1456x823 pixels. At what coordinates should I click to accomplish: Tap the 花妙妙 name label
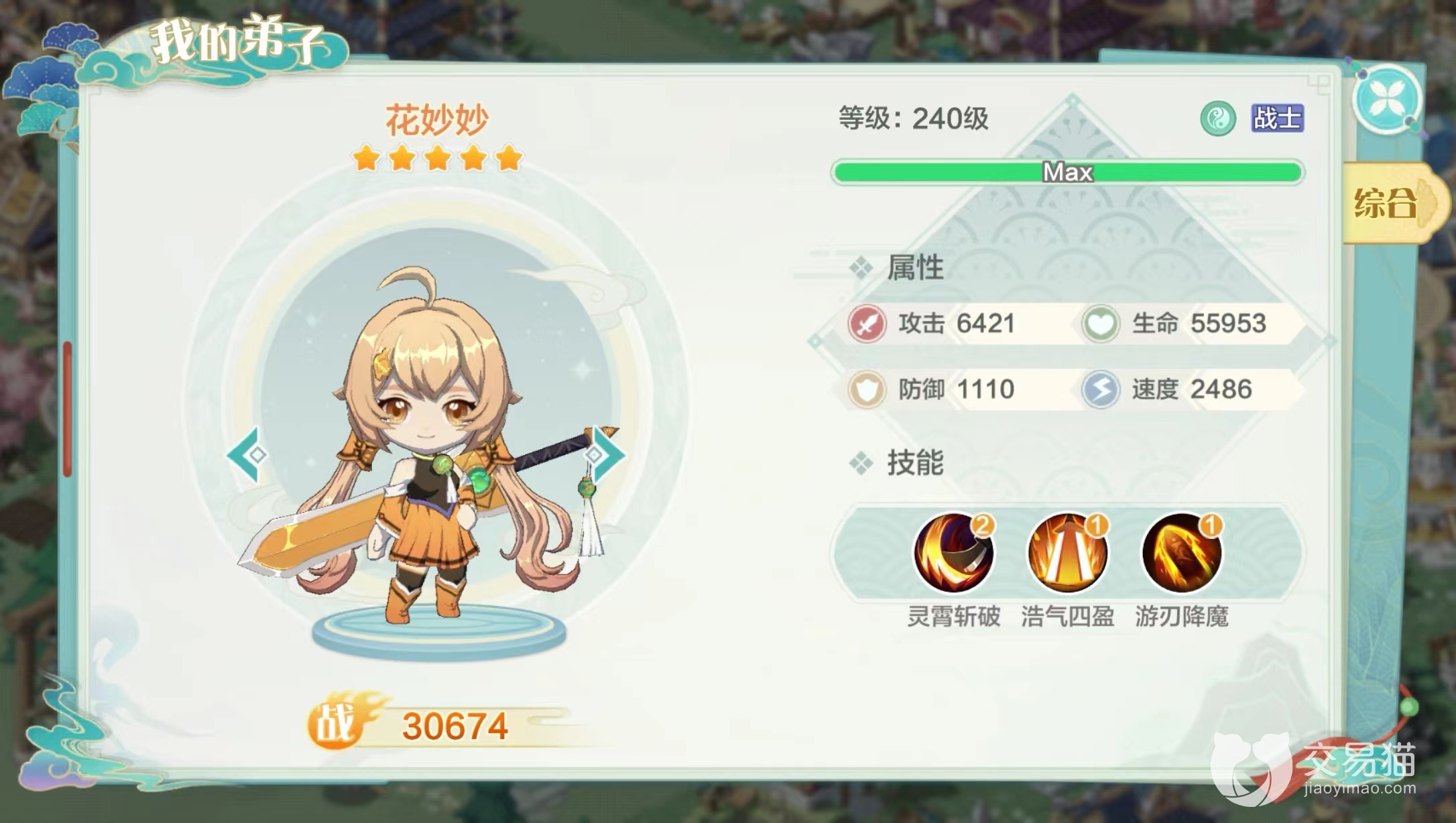[437, 120]
